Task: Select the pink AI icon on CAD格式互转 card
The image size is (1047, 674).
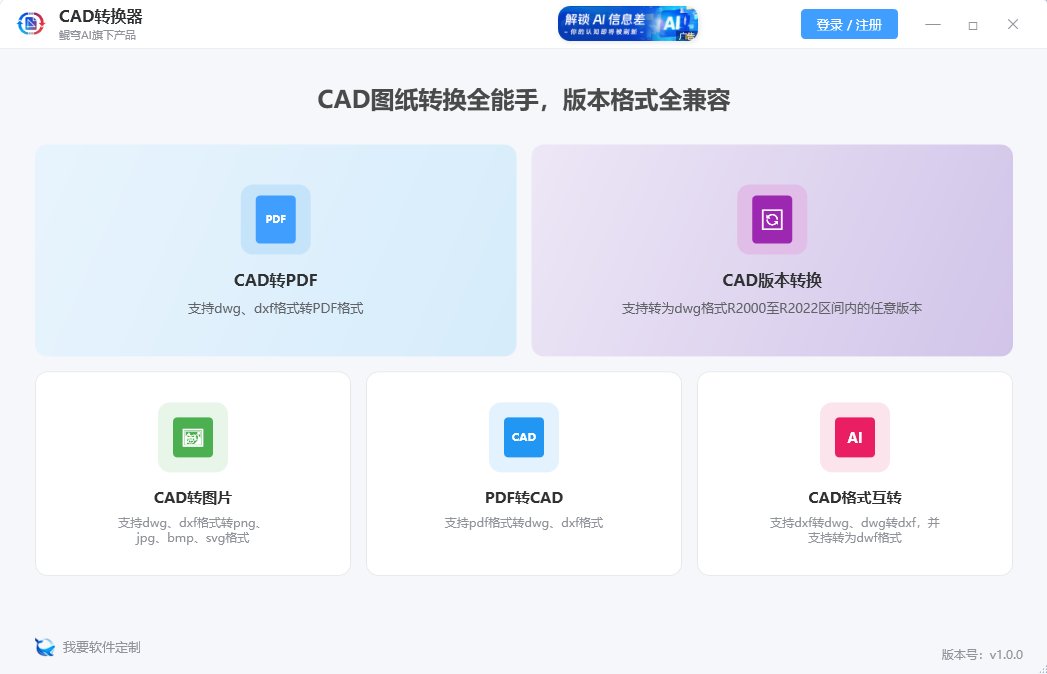Action: click(x=854, y=437)
